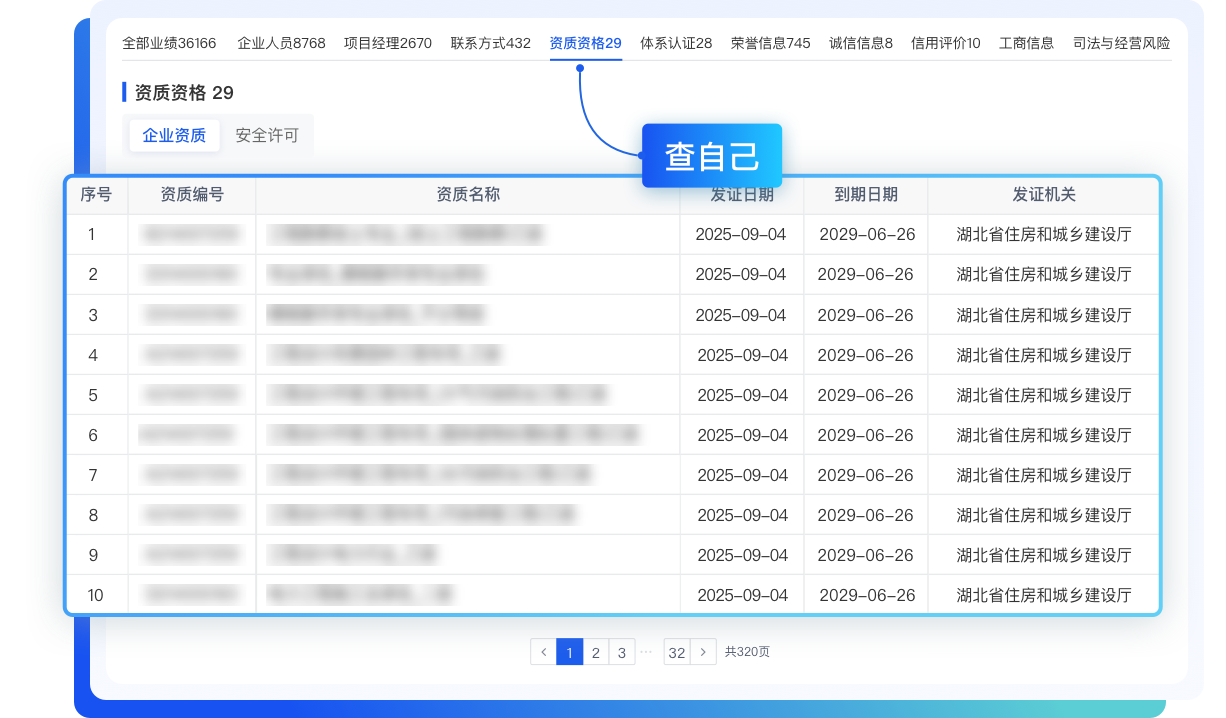Click the 查自己 button
Image resolution: width=1226 pixels, height=718 pixels.
[x=711, y=156]
